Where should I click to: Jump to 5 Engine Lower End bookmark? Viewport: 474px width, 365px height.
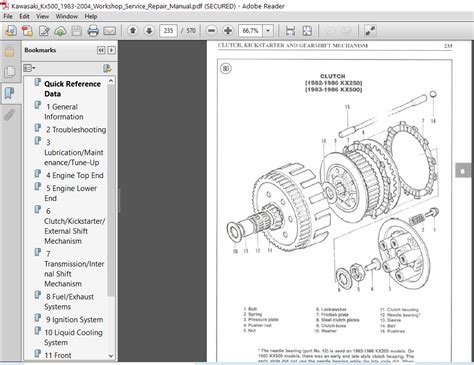point(70,193)
